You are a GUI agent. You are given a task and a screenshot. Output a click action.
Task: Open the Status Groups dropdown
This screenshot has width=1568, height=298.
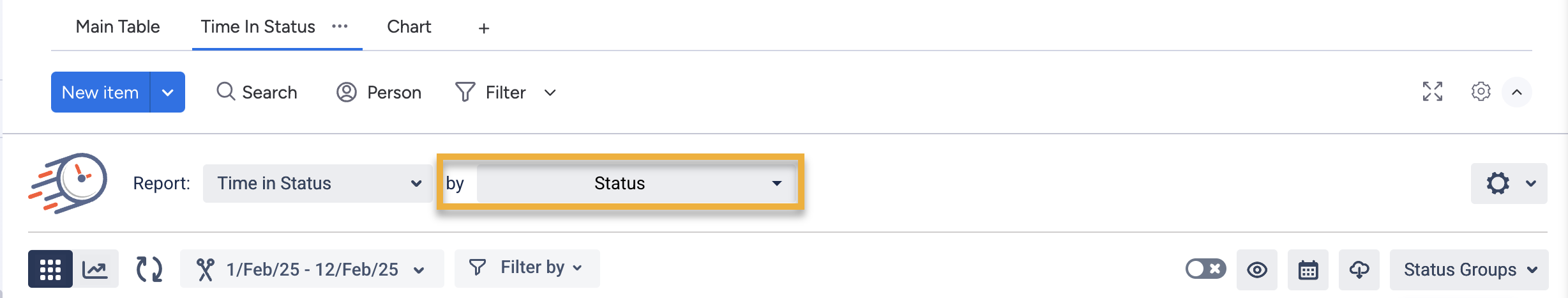pyautogui.click(x=1468, y=270)
